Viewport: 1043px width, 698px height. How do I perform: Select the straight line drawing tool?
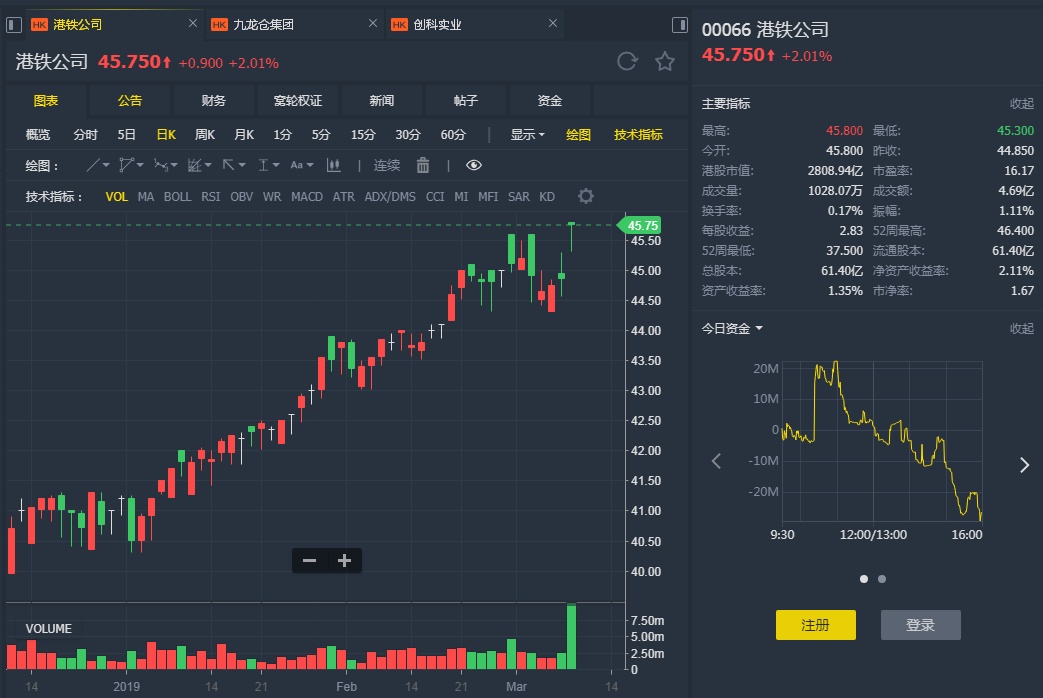(93, 165)
